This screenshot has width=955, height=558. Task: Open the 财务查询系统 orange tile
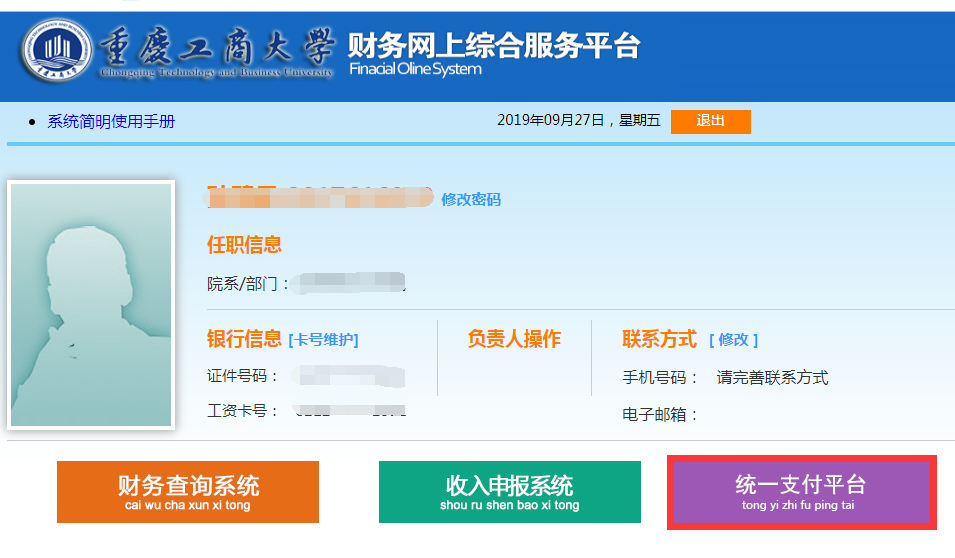point(188,491)
